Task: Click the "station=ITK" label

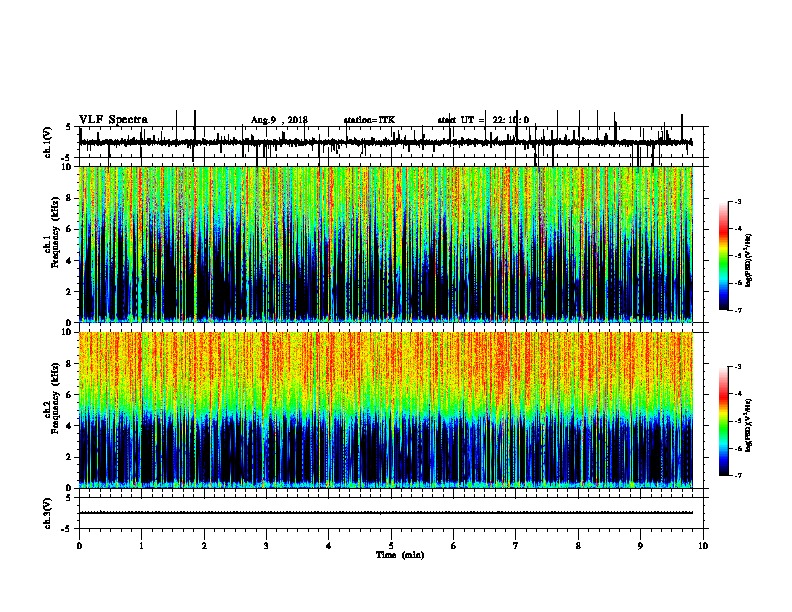Action: click(369, 120)
